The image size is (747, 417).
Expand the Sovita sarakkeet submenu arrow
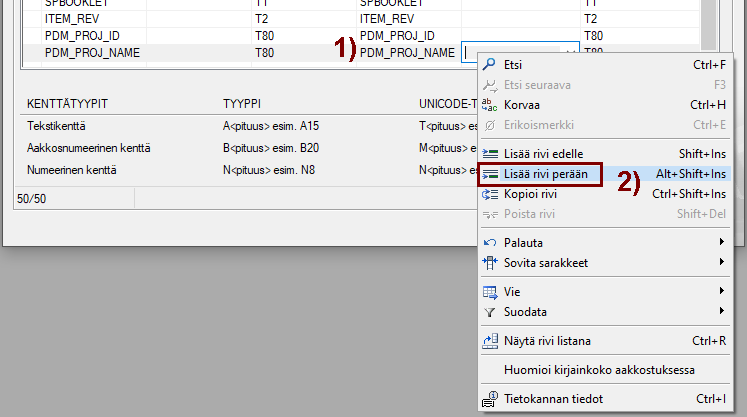click(x=721, y=263)
